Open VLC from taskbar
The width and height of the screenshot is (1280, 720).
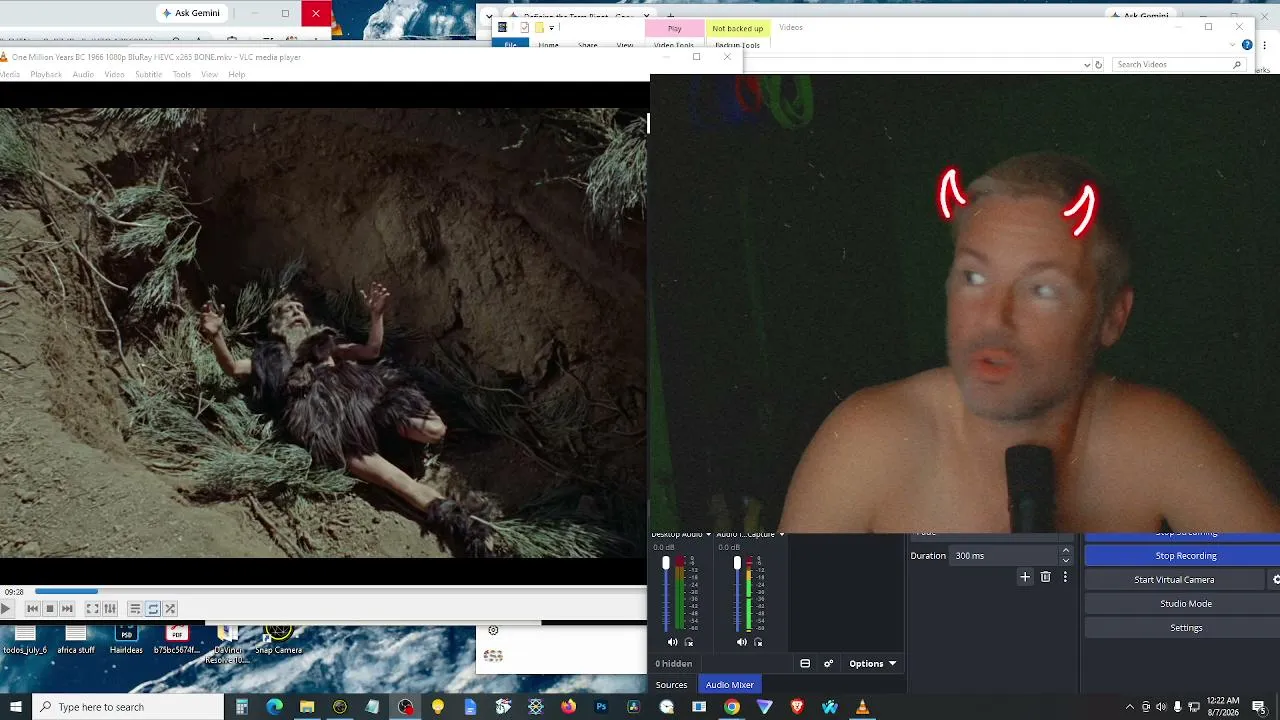pos(862,707)
